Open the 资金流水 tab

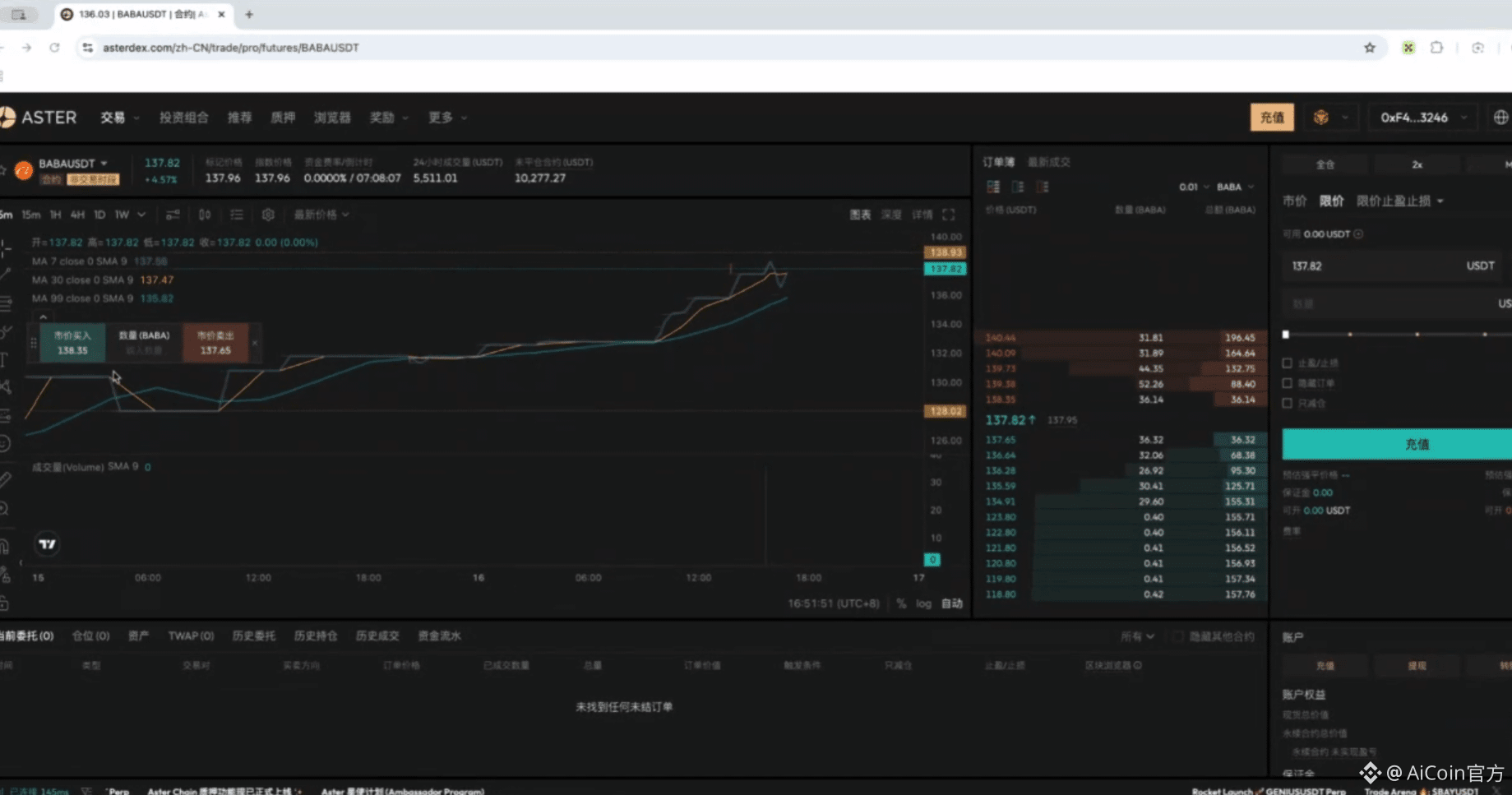(439, 636)
